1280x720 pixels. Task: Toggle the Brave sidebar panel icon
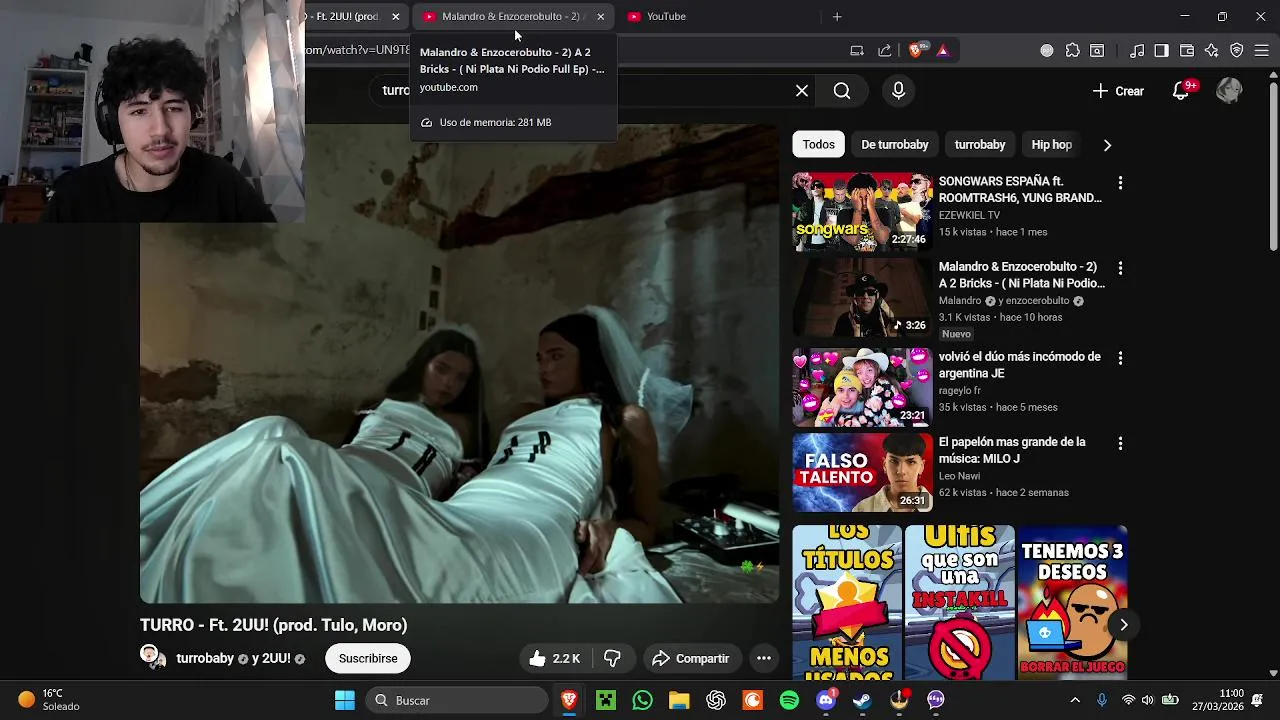[x=1161, y=50]
